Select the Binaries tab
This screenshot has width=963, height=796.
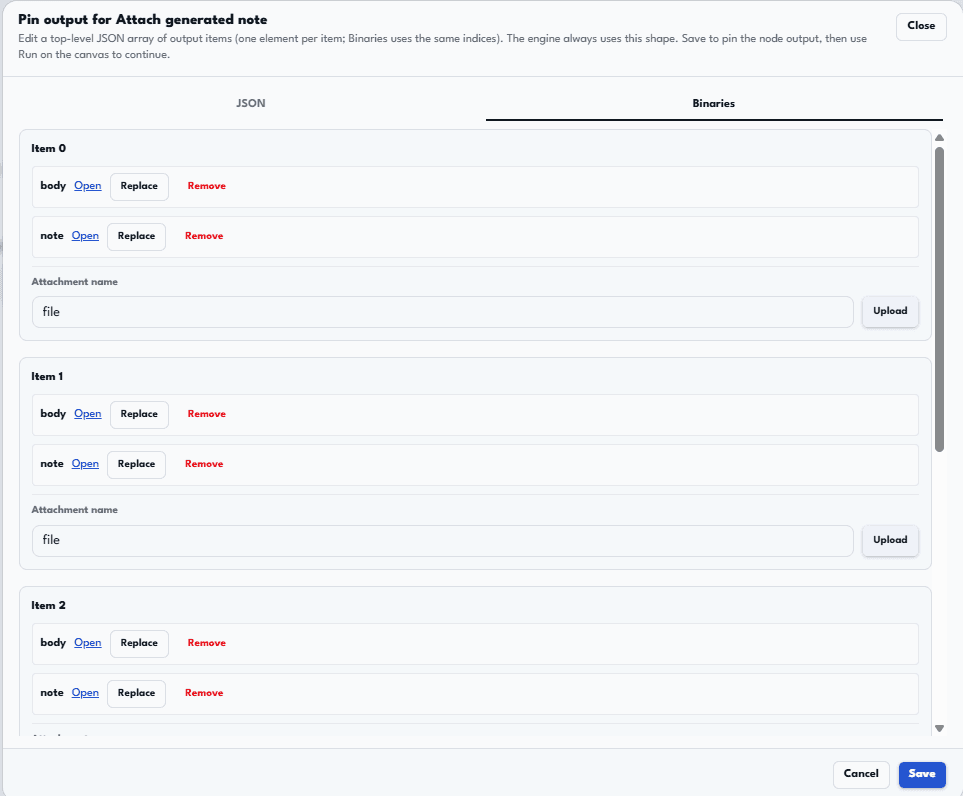[713, 103]
